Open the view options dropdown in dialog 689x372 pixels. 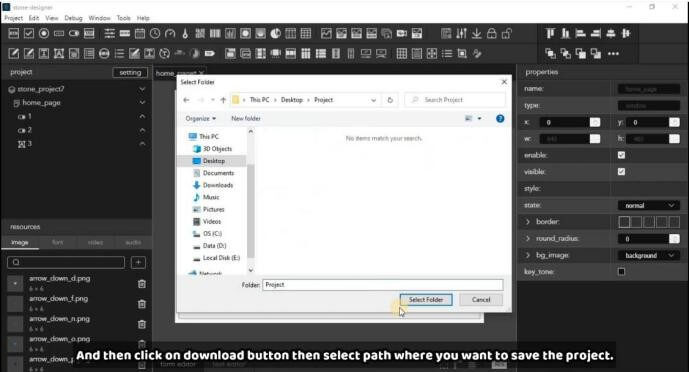[x=479, y=119]
